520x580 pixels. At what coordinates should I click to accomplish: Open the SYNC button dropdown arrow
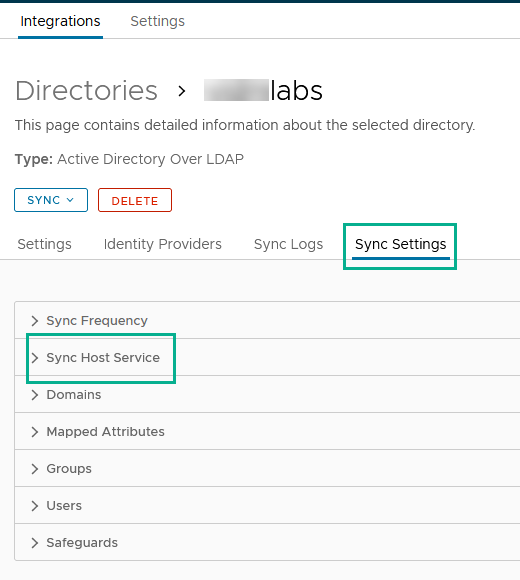coord(70,200)
